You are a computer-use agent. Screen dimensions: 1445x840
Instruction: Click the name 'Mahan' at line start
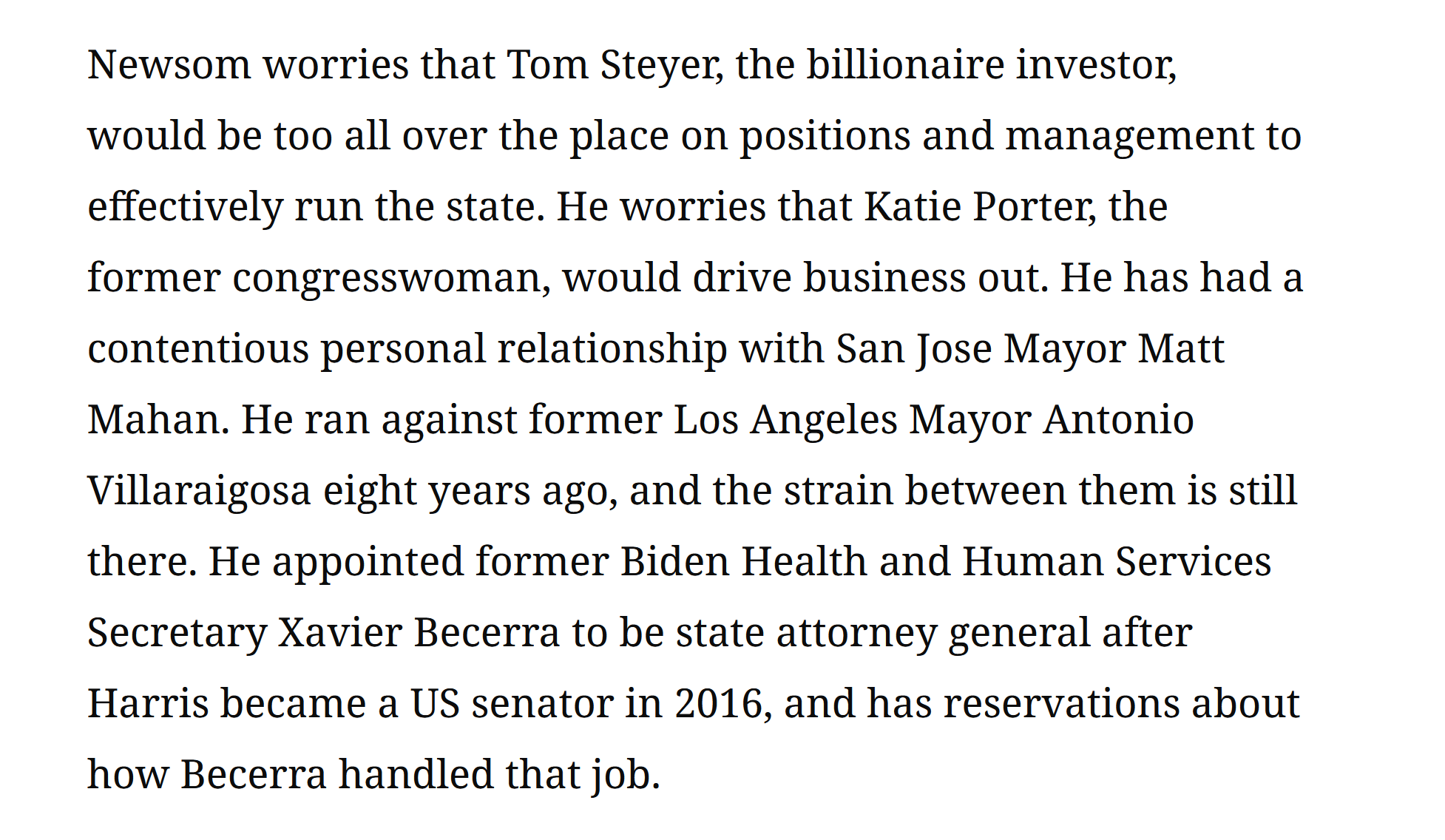(x=154, y=419)
